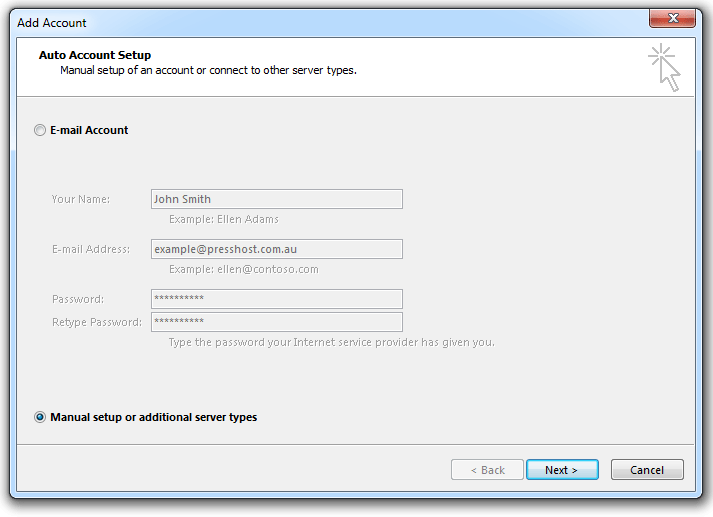Go back with the < Back button

(487, 470)
